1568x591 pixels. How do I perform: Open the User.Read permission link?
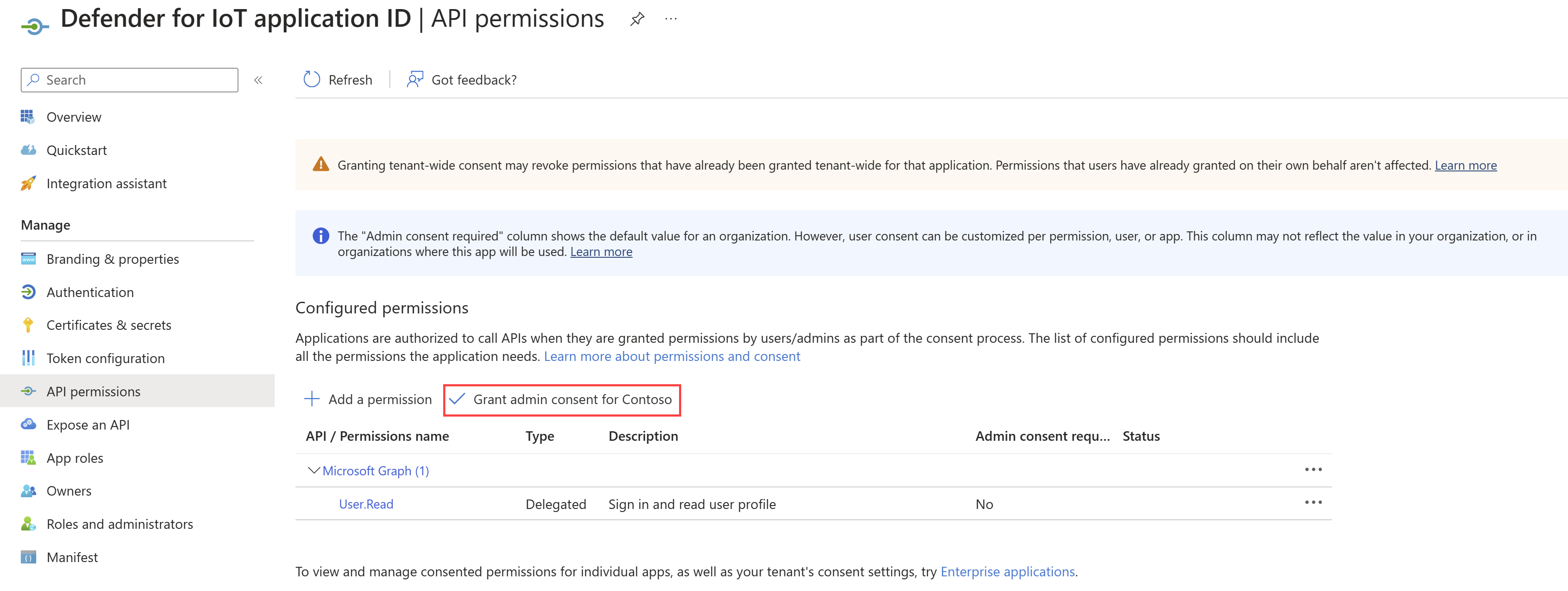click(365, 503)
